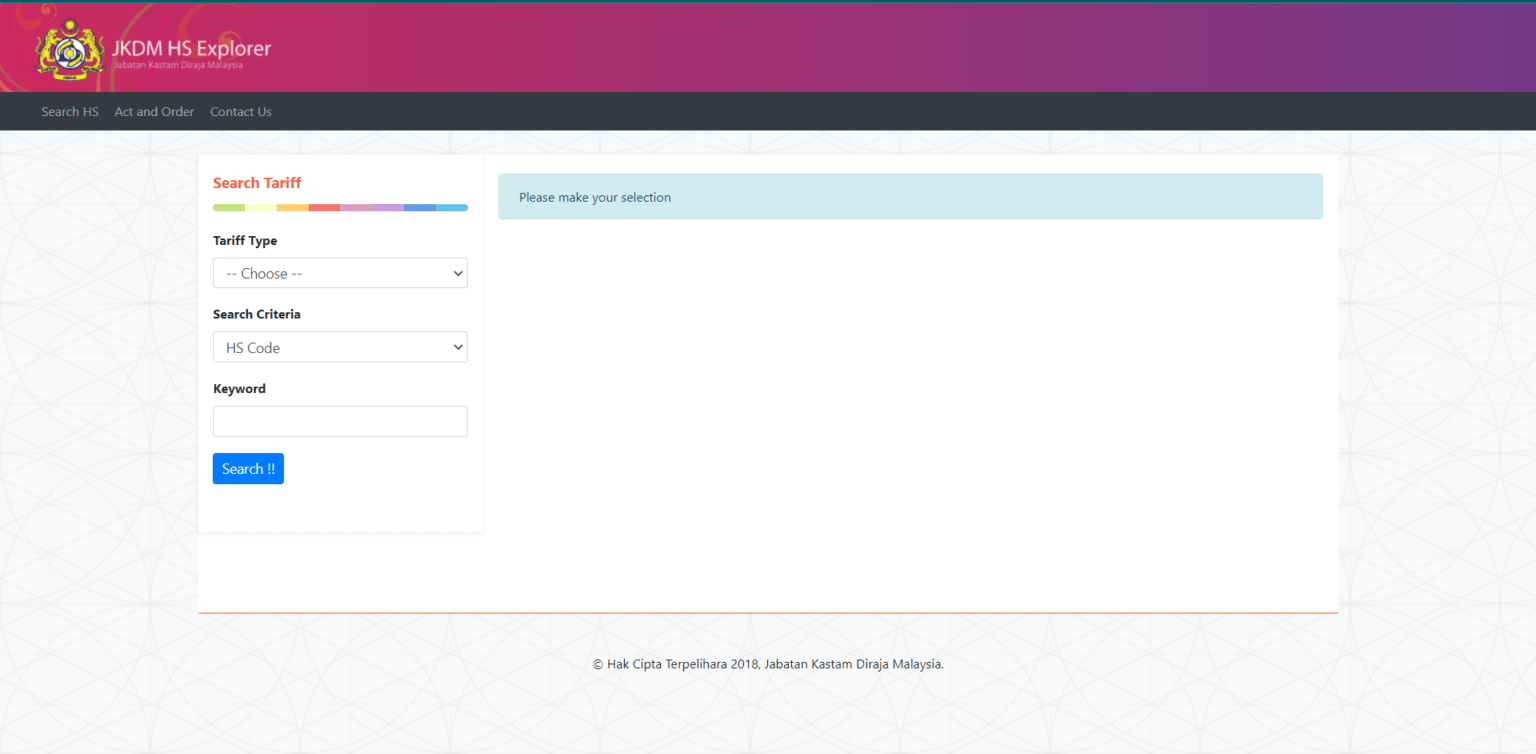Go to the Act and Order page
This screenshot has width=1536, height=754.
pyautogui.click(x=154, y=112)
